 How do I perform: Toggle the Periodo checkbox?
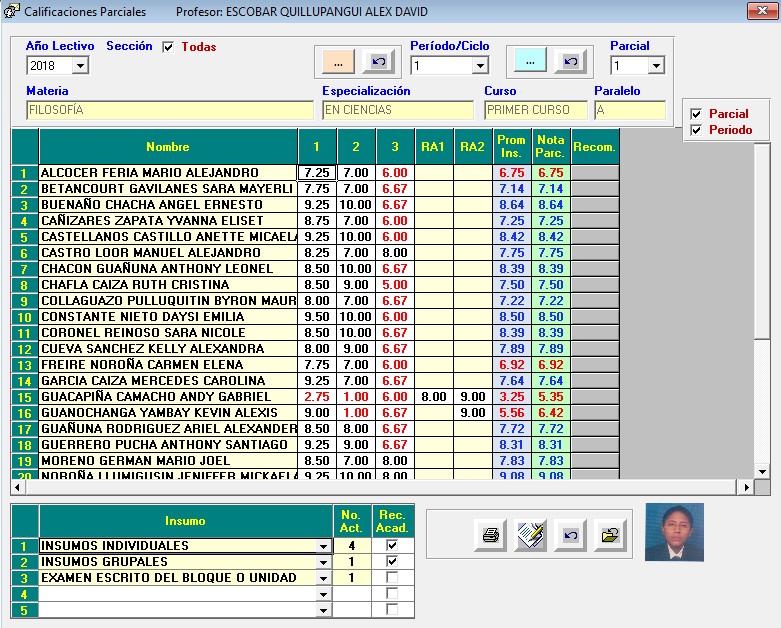click(696, 130)
